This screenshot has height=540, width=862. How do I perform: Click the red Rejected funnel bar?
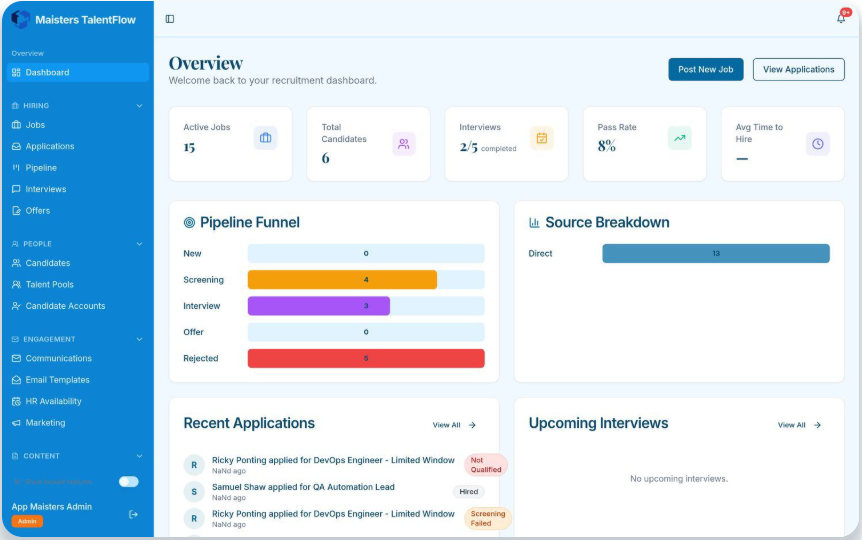click(366, 359)
